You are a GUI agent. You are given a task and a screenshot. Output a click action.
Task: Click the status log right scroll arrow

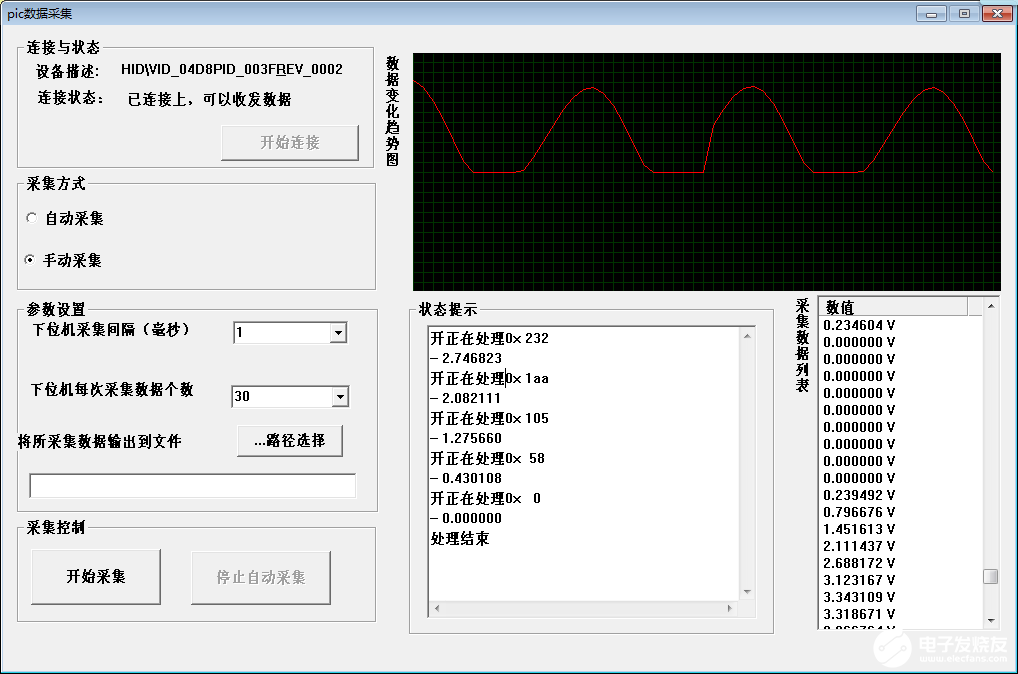[730, 608]
